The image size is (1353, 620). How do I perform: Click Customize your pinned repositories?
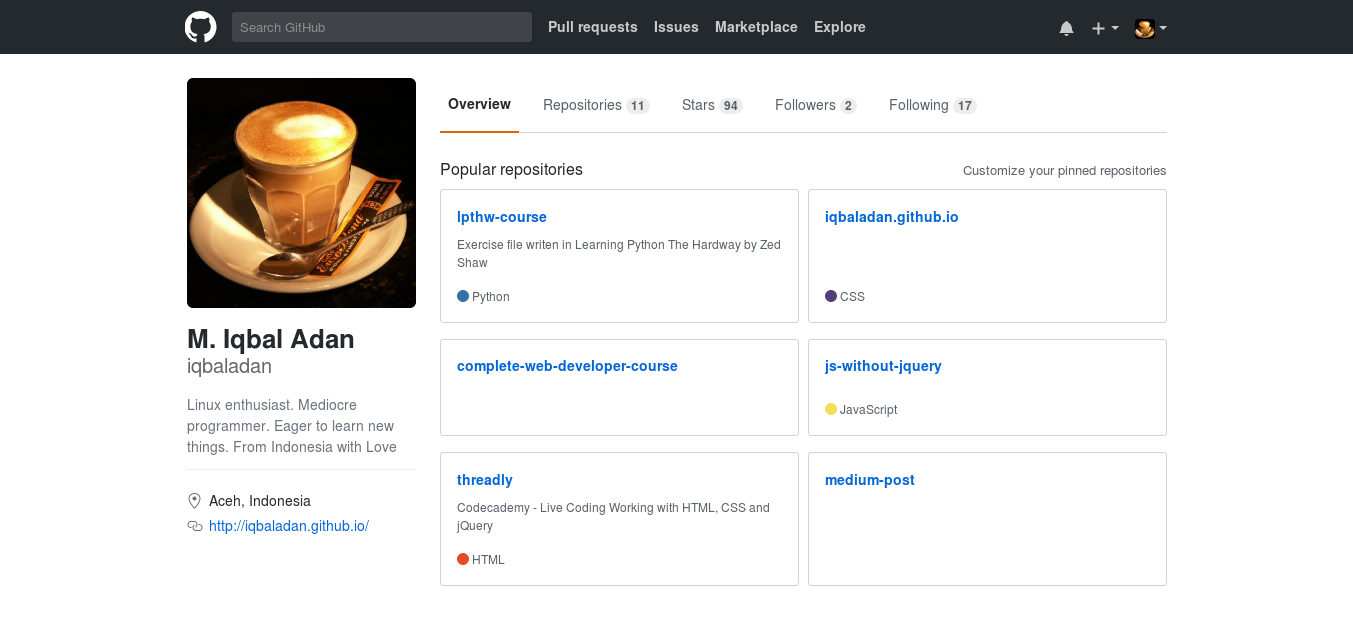pos(1065,171)
